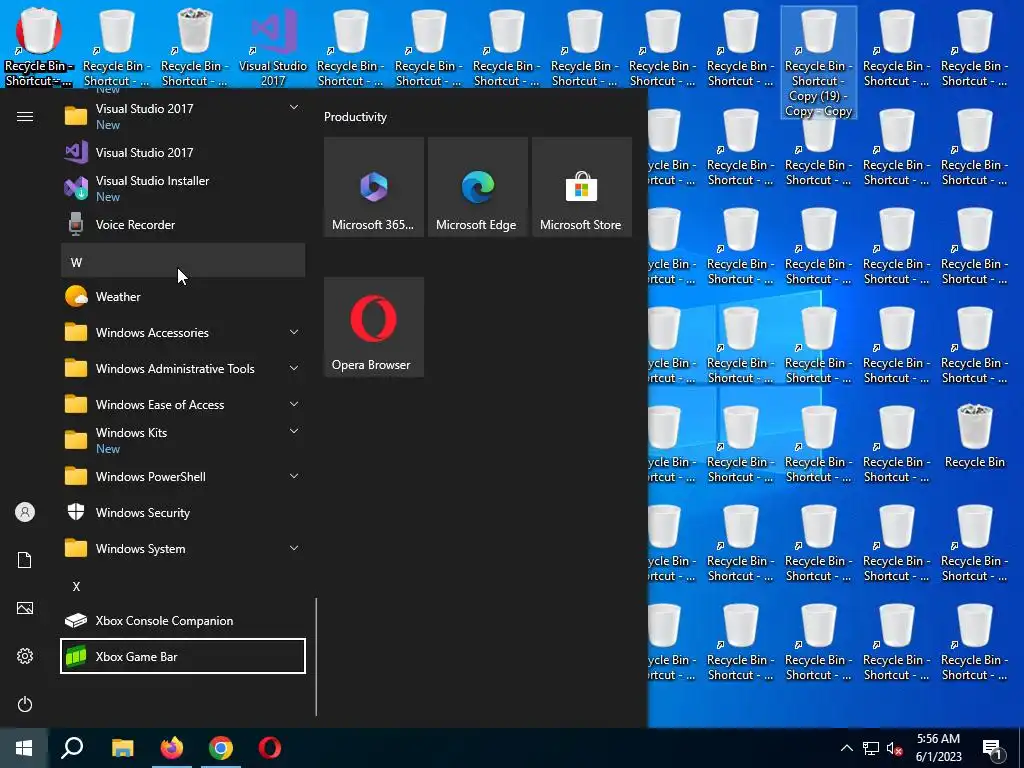Open Visual Studio 2017 app entry
Image resolution: width=1024 pixels, height=768 pixels.
pos(183,152)
